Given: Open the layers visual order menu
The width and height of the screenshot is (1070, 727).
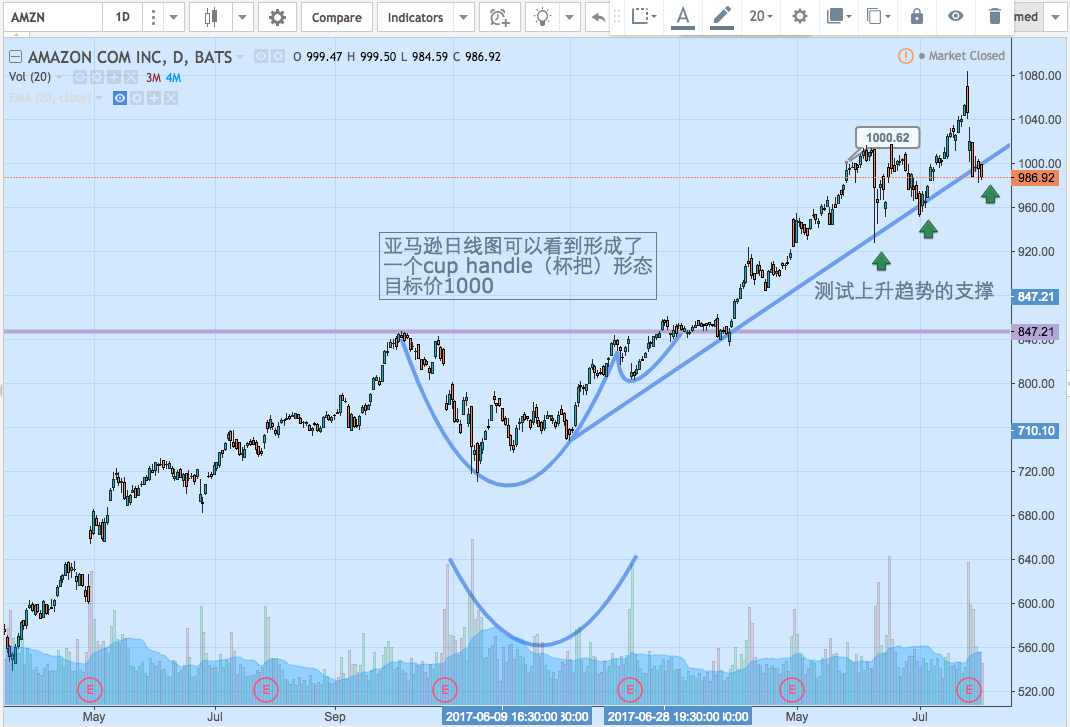Looking at the screenshot, I should 839,16.
